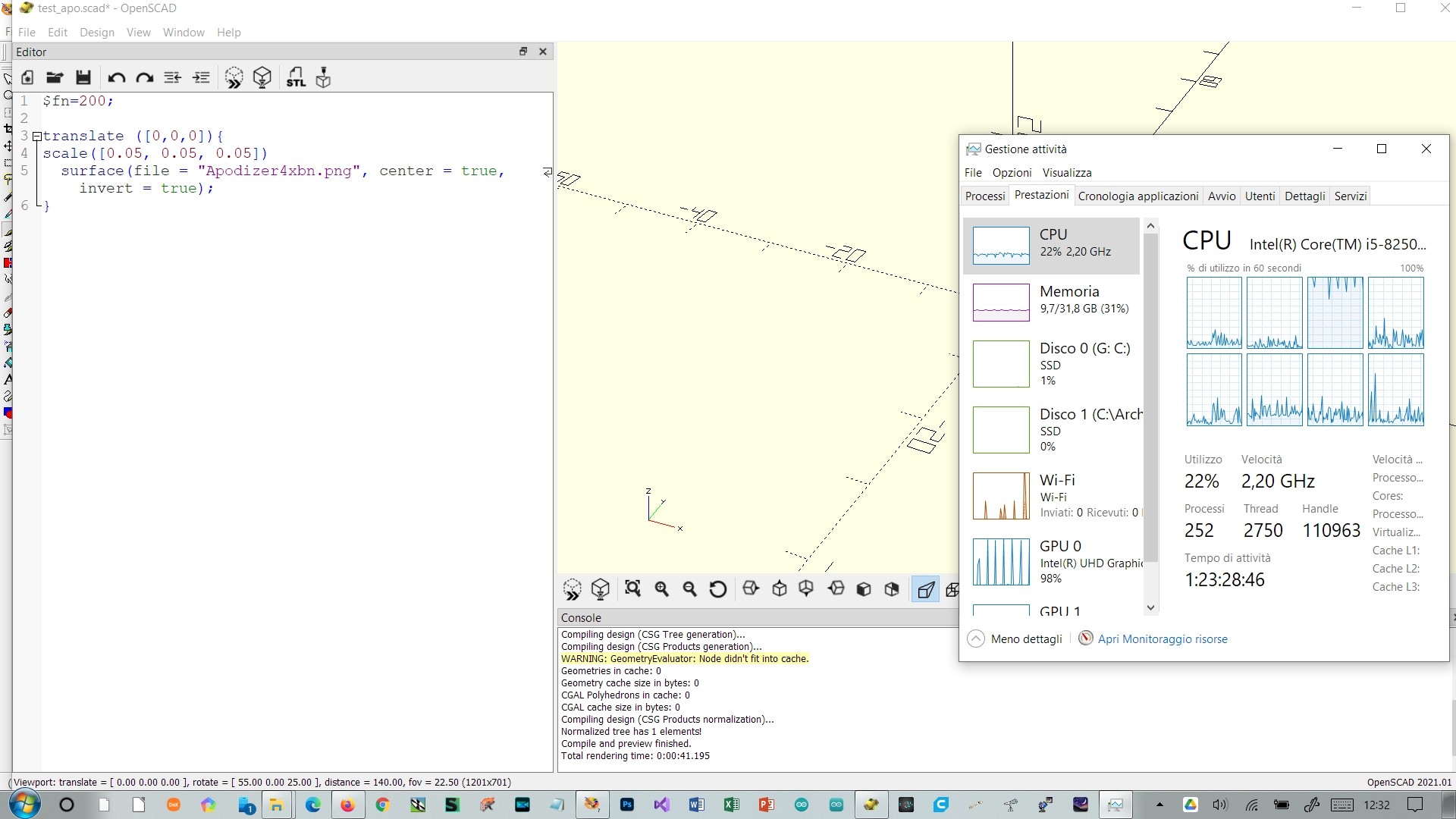1456x819 pixels.
Task: Start a full Render from the editor toolbar
Action: click(262, 77)
